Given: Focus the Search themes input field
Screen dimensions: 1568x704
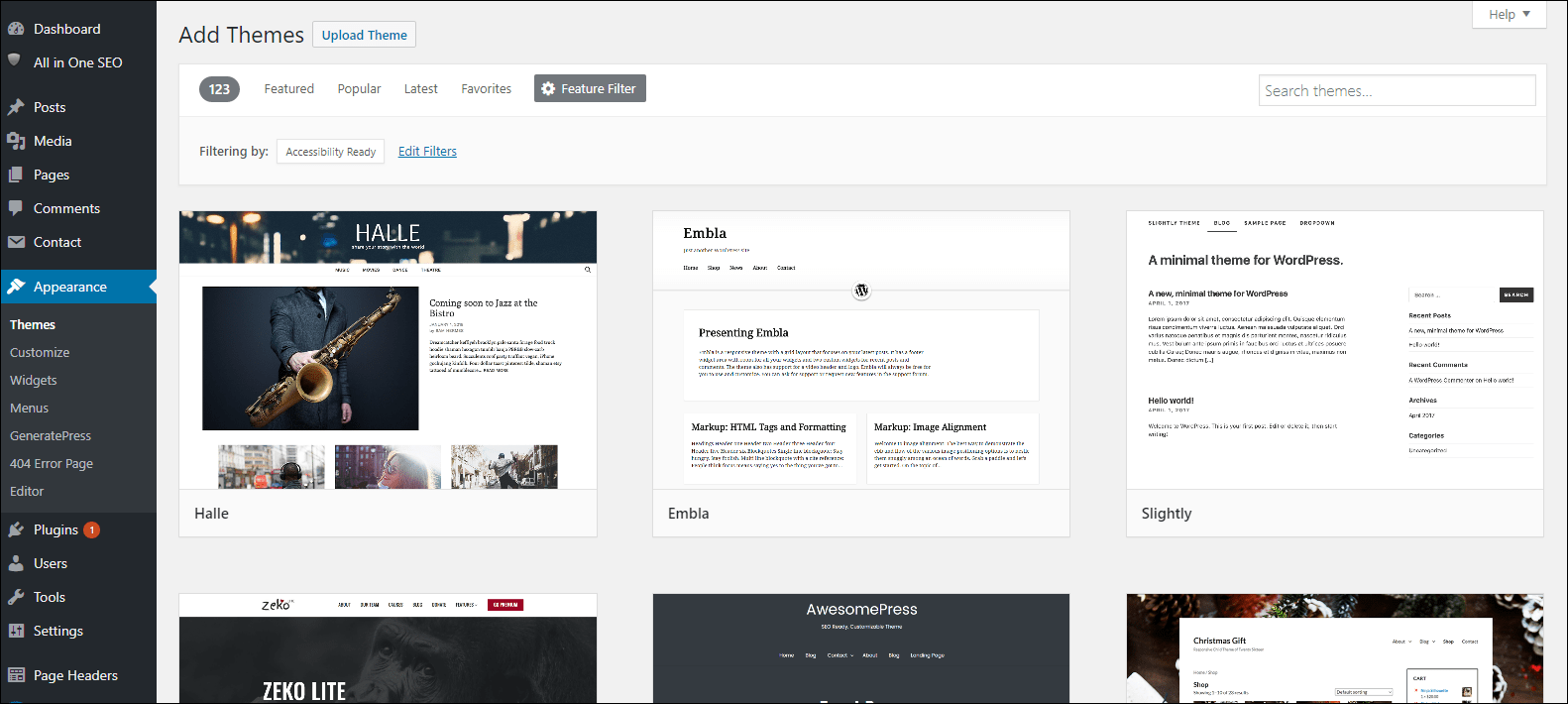Looking at the screenshot, I should (1397, 90).
